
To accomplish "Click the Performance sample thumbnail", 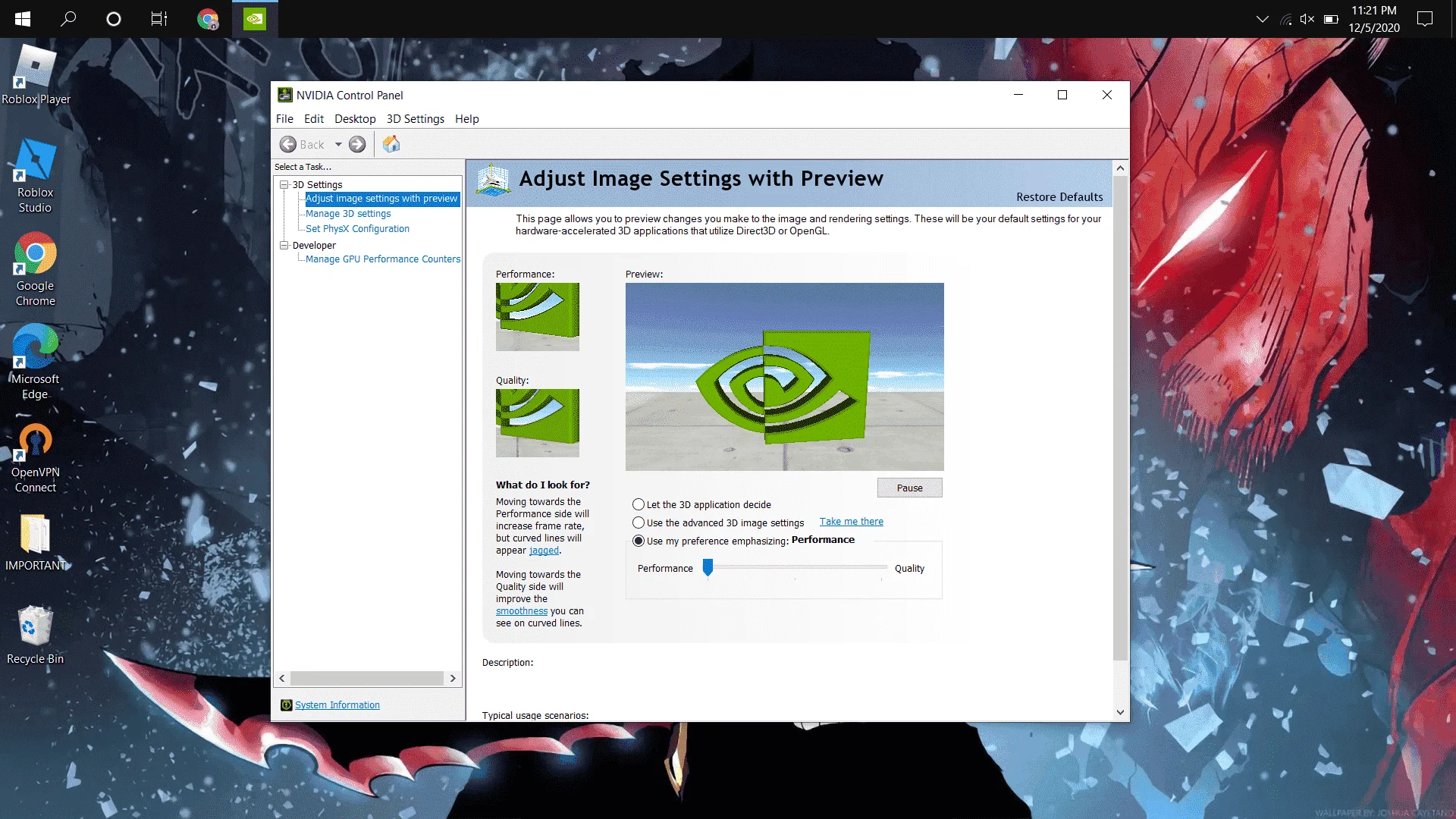I will (538, 317).
